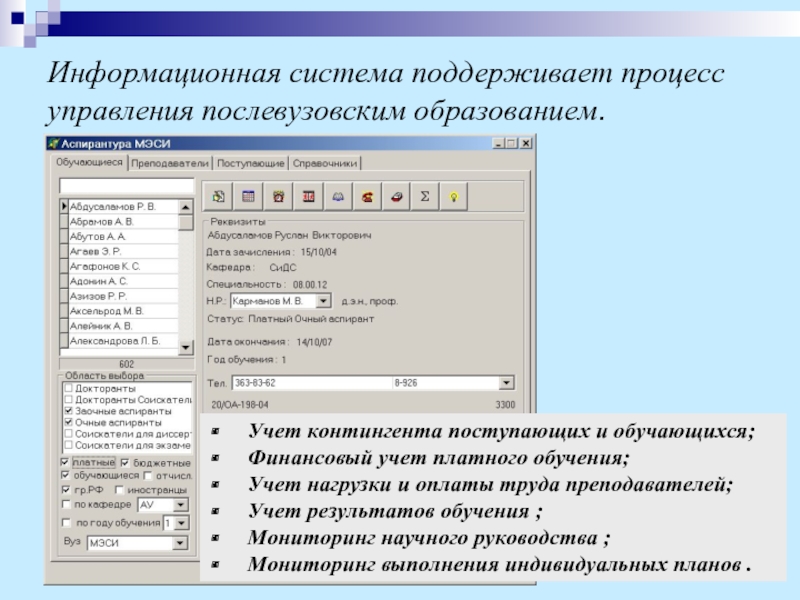This screenshot has width=800, height=600.
Task: Open the кафедра АУ dropdown
Action: 181,505
